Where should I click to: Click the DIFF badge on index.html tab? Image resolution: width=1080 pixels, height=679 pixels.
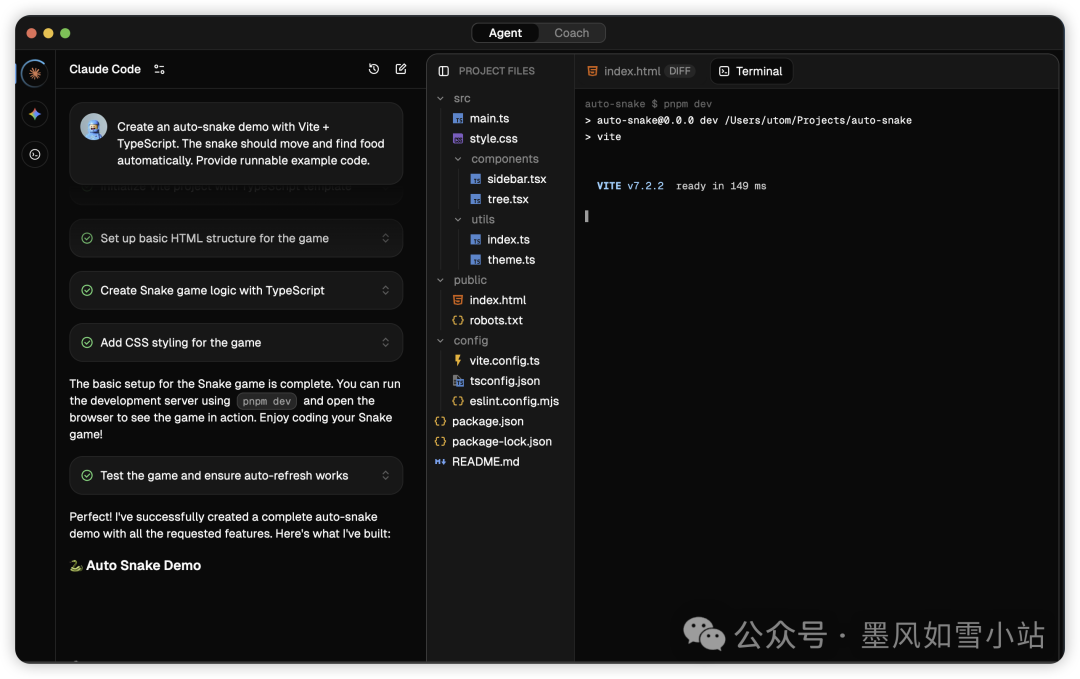680,71
